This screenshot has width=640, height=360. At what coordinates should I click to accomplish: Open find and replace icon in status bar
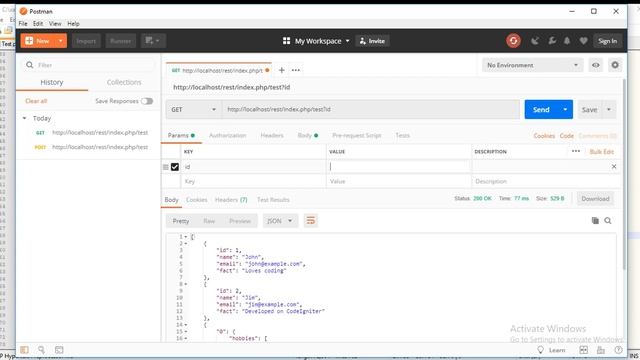(x=42, y=350)
